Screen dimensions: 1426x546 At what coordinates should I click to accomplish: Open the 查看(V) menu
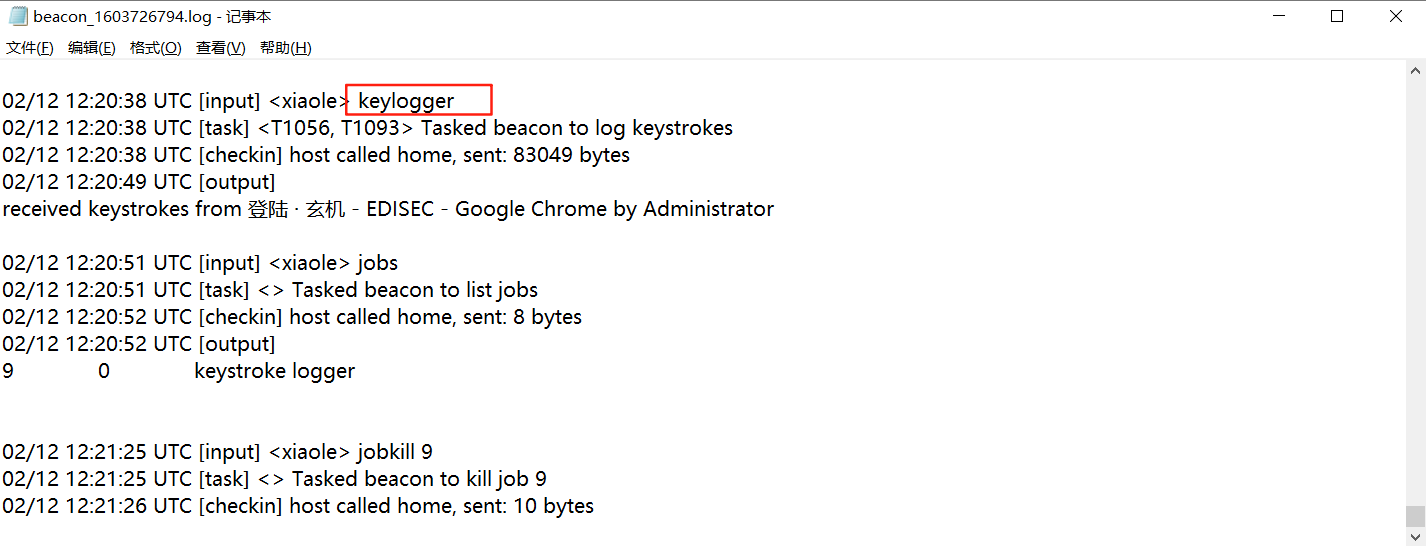[220, 48]
